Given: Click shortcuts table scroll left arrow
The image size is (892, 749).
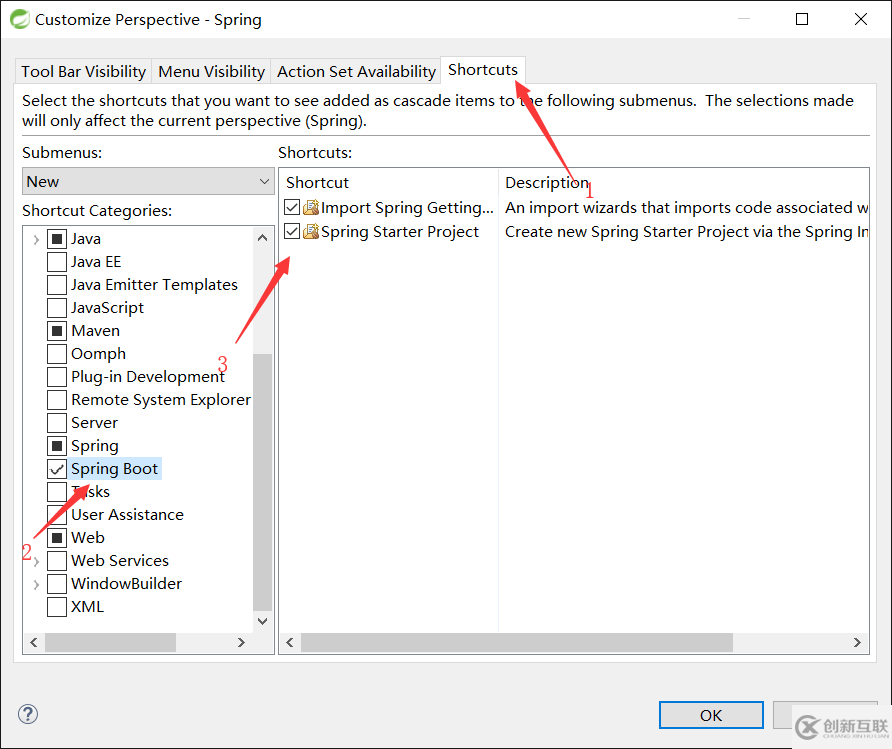Looking at the screenshot, I should tap(290, 643).
